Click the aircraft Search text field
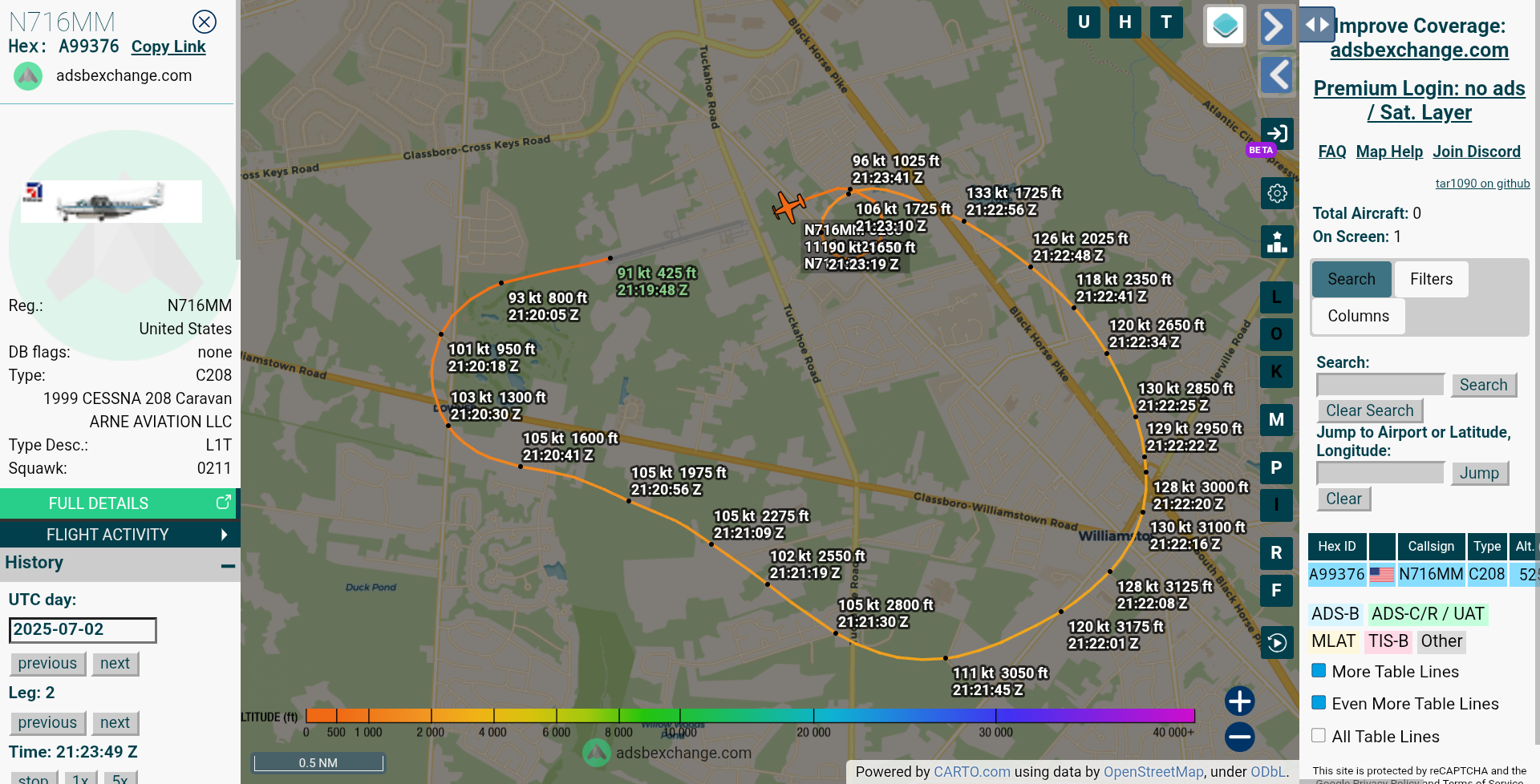Image resolution: width=1540 pixels, height=784 pixels. (x=1380, y=385)
